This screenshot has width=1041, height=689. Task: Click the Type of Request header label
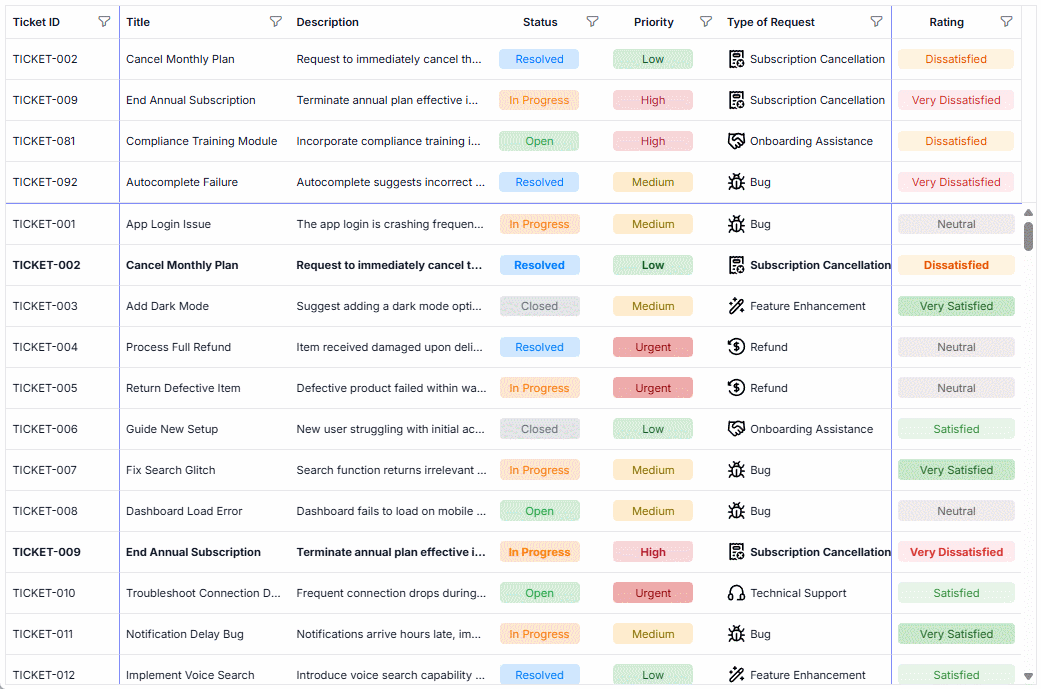(771, 22)
